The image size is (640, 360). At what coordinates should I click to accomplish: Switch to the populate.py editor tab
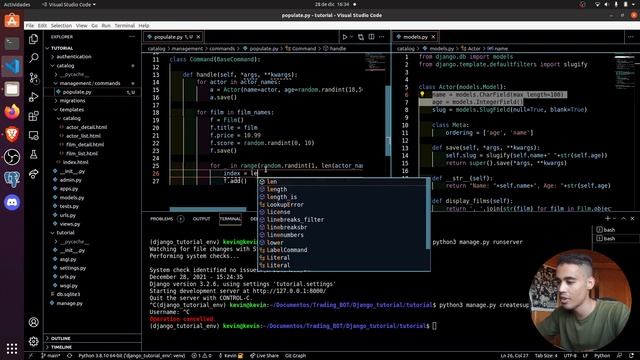173,37
